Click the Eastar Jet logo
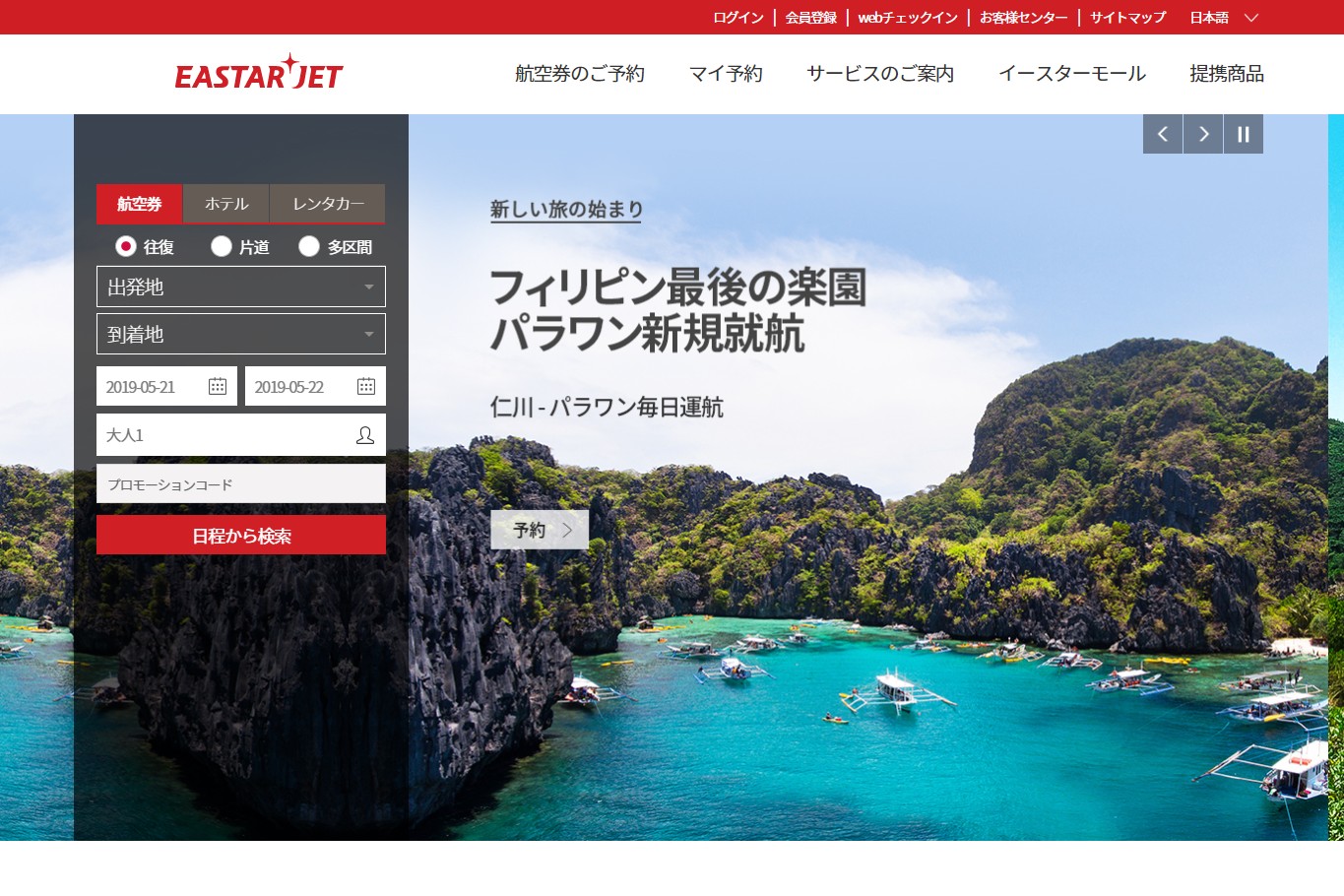The height and width of the screenshot is (896, 1344). tap(259, 73)
